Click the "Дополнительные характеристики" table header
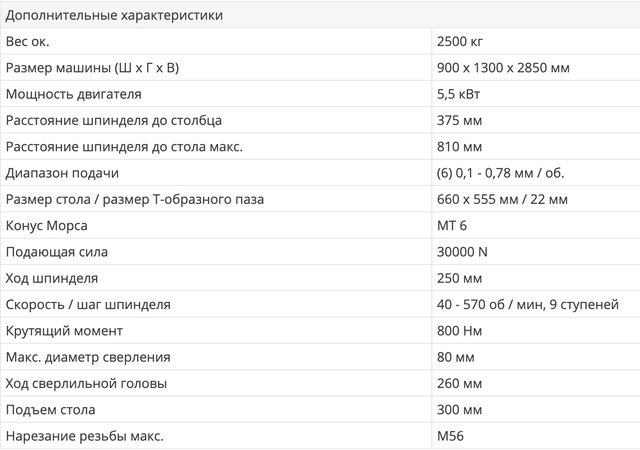640x450 pixels. tap(114, 16)
